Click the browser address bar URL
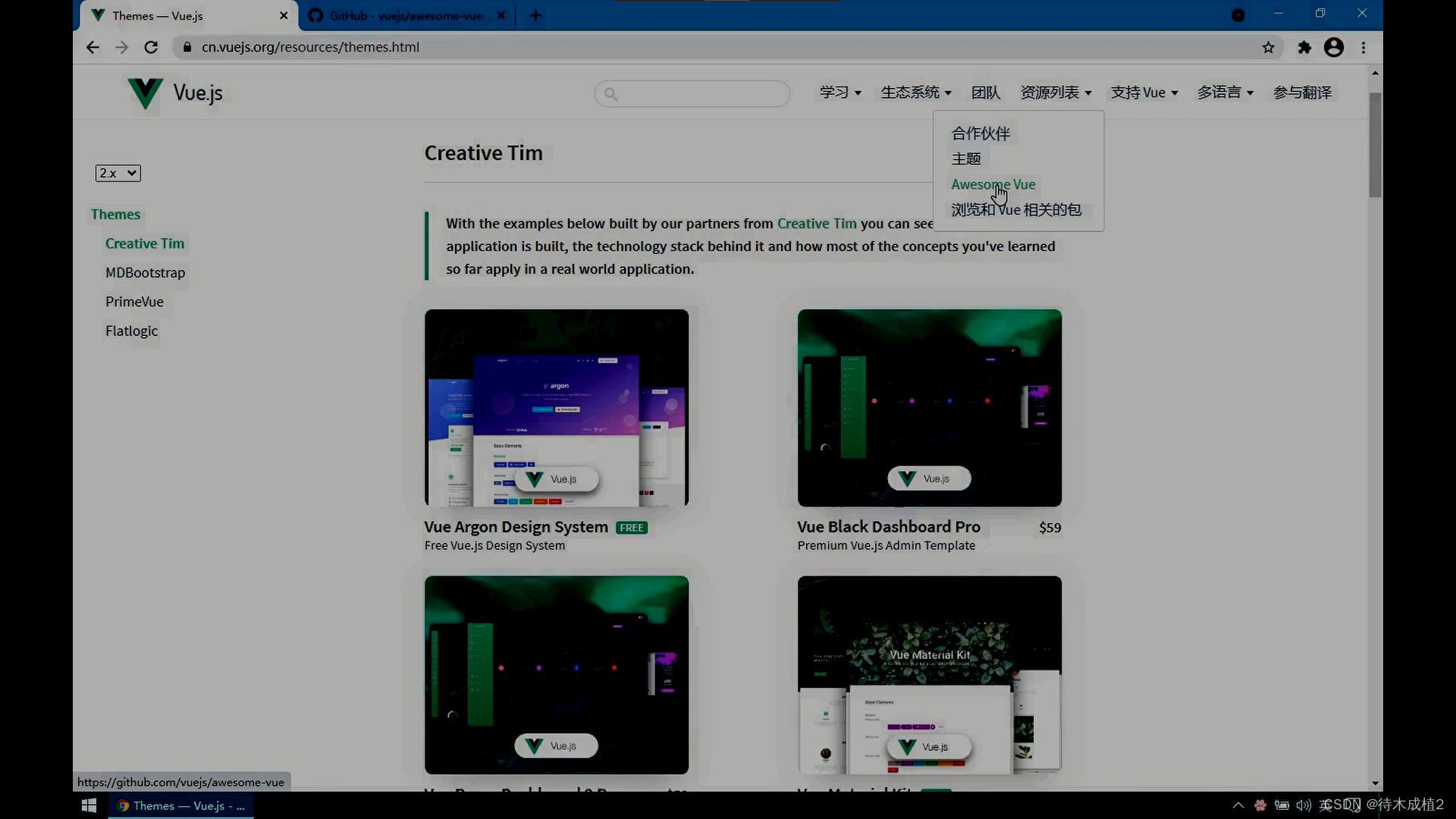1456x819 pixels. coord(310,47)
